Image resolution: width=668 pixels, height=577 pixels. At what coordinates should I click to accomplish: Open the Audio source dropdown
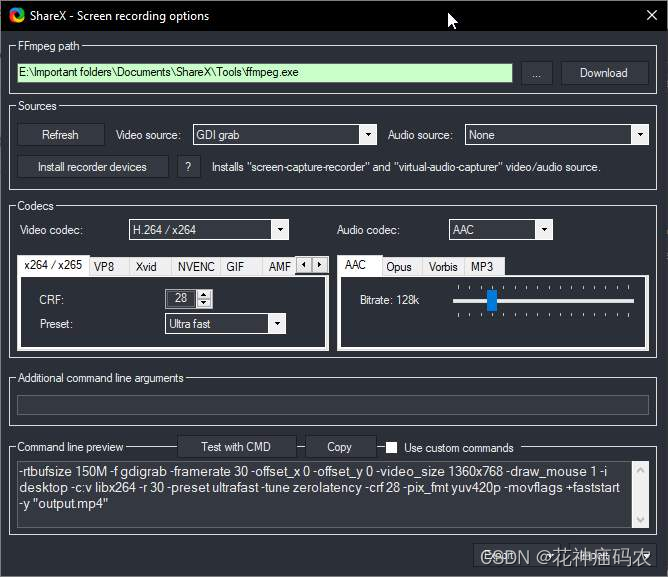pos(556,135)
